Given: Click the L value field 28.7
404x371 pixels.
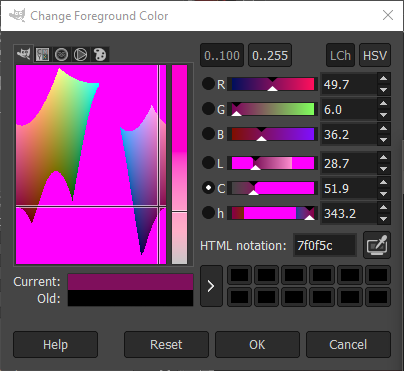Looking at the screenshot, I should coord(349,163).
